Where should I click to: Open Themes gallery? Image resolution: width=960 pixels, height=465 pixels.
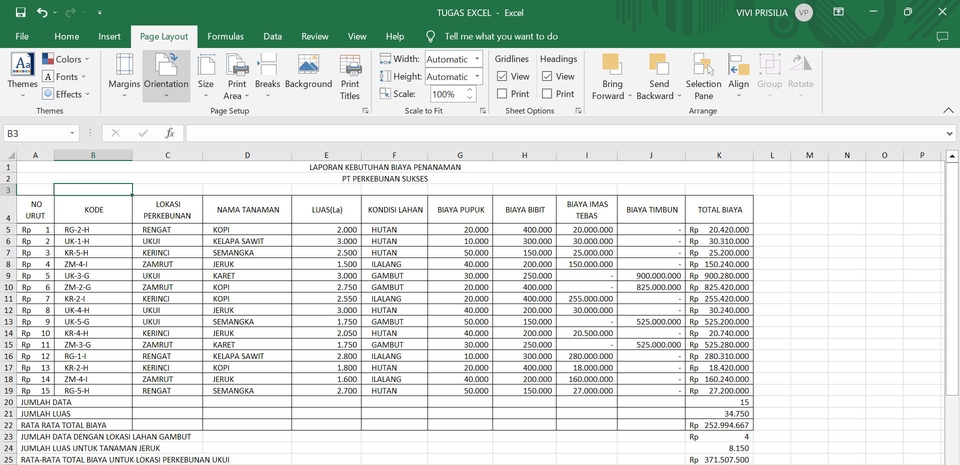pyautogui.click(x=23, y=75)
